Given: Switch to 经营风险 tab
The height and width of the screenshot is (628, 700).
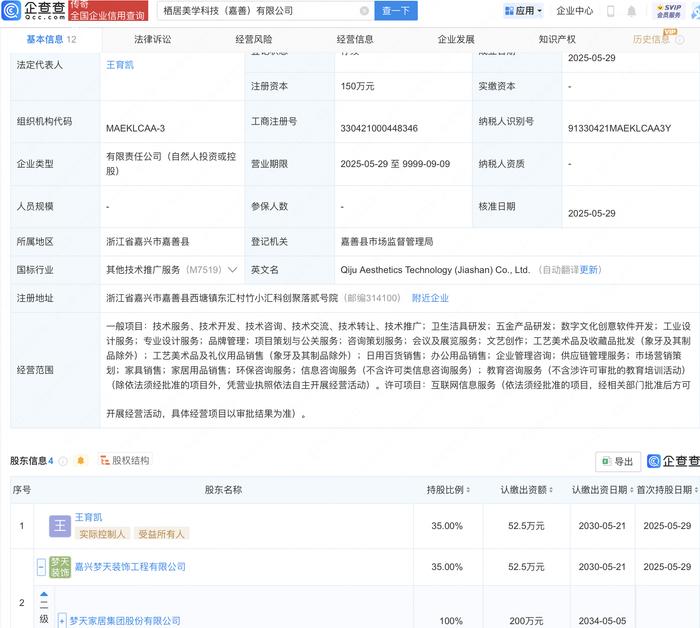Looking at the screenshot, I should click(x=254, y=39).
